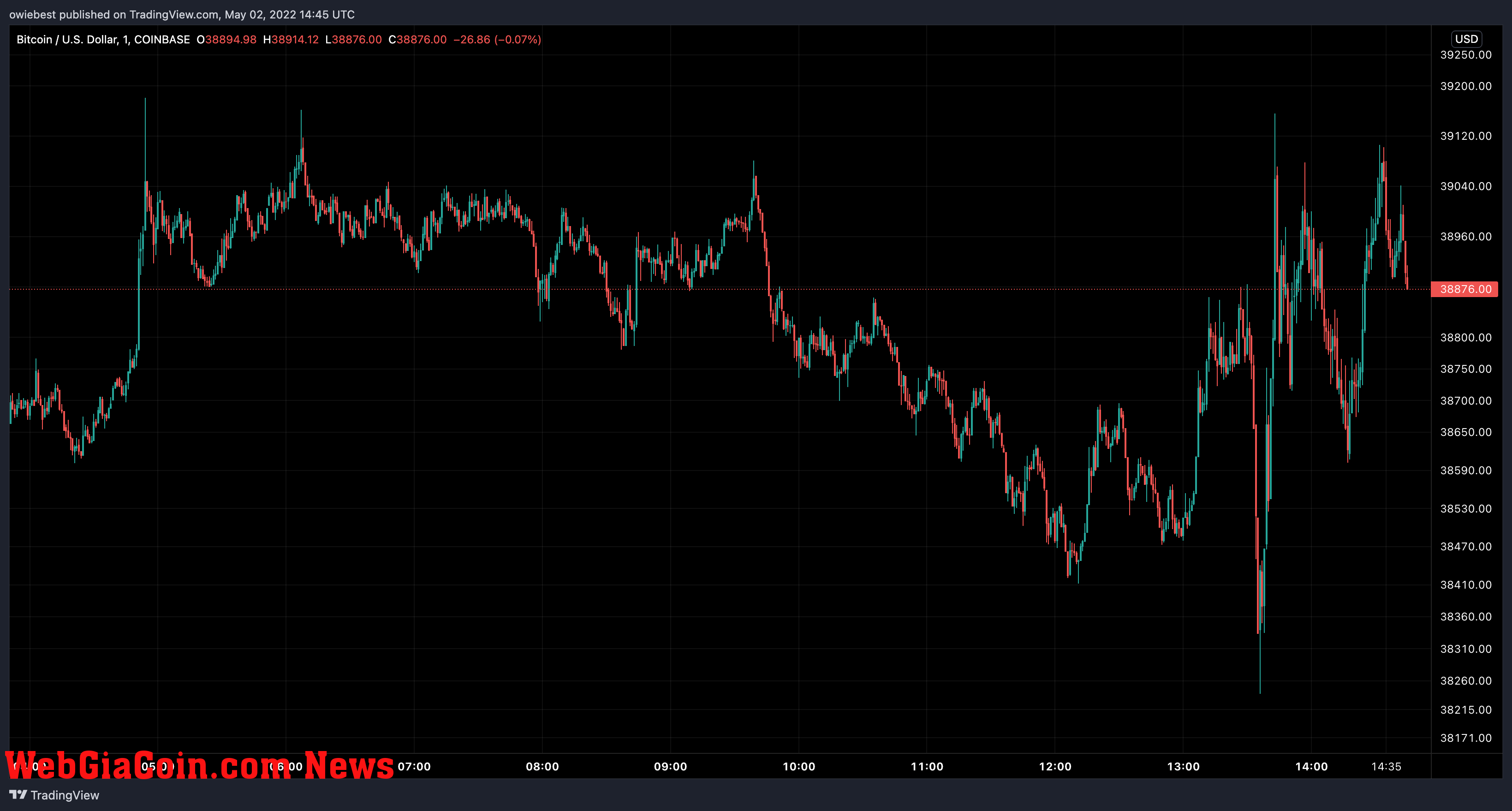This screenshot has height=811, width=1512.
Task: Click the close value C38876.00
Action: click(417, 39)
